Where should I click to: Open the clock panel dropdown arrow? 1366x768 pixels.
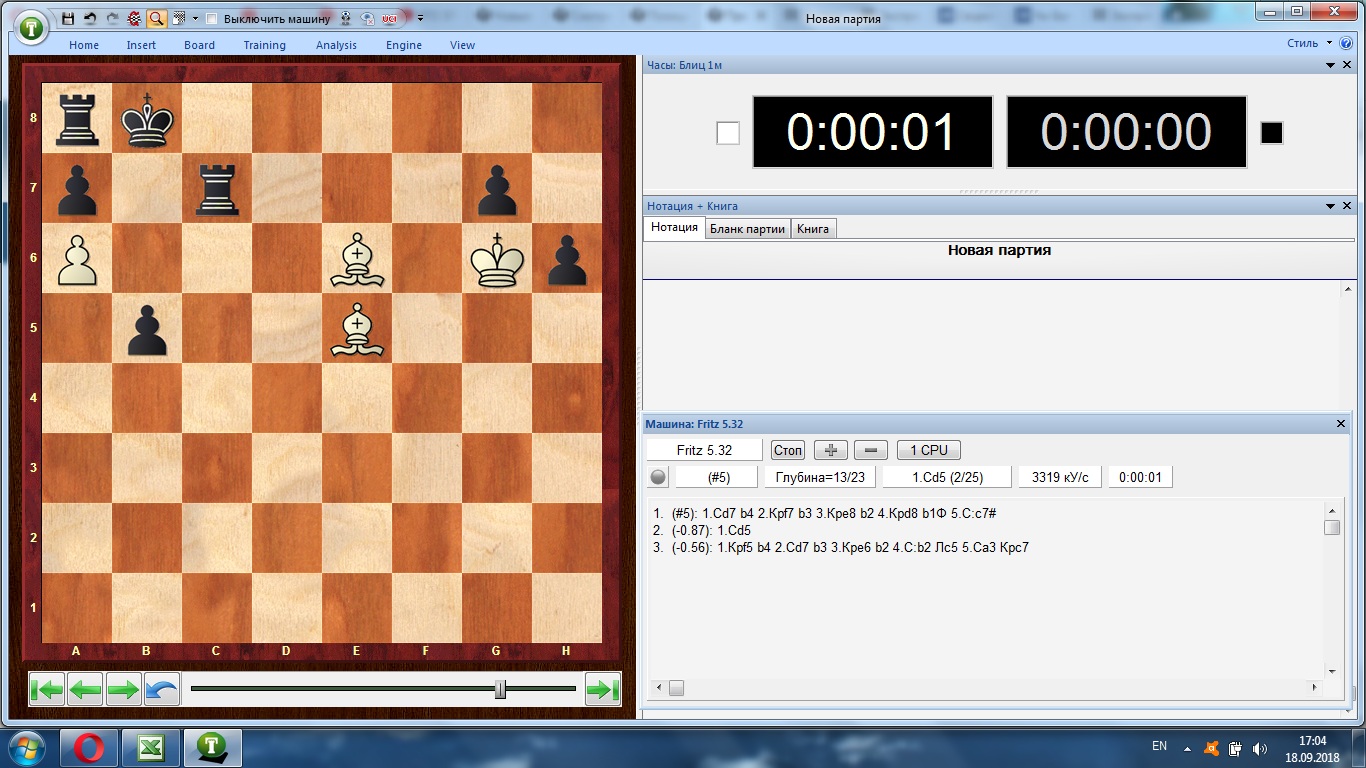[1331, 65]
